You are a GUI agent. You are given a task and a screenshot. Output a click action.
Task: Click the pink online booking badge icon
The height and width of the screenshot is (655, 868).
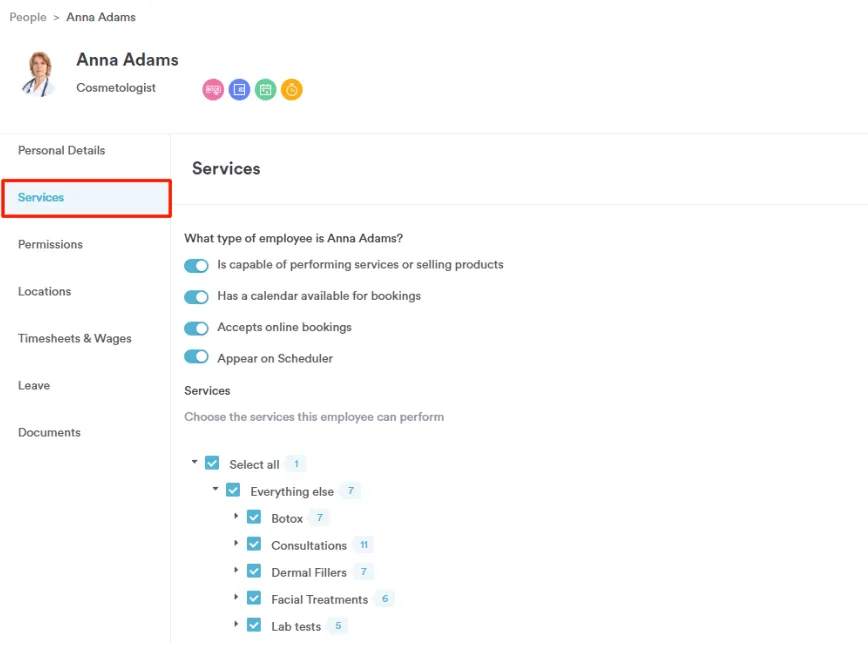pos(213,90)
